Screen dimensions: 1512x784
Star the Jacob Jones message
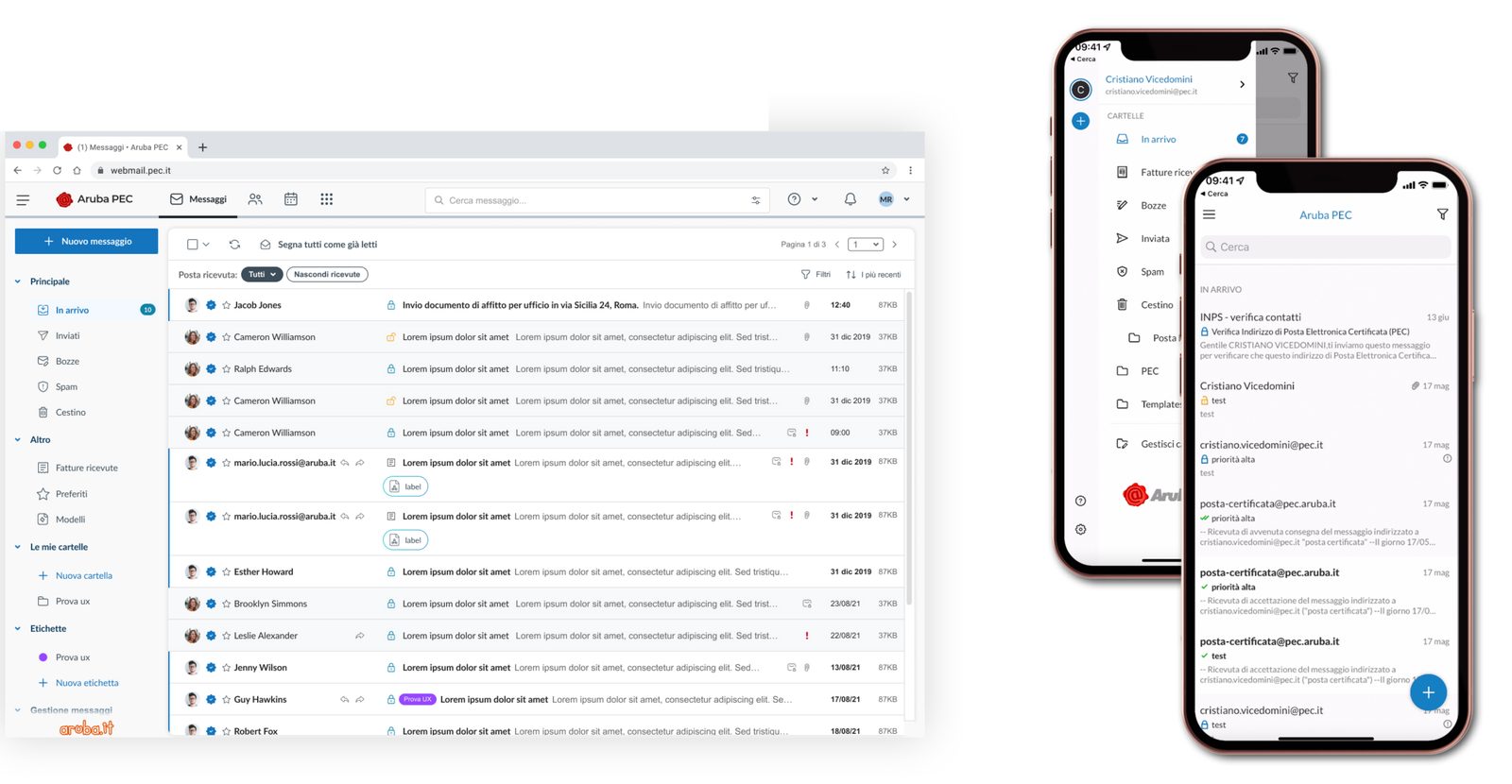[x=227, y=305]
